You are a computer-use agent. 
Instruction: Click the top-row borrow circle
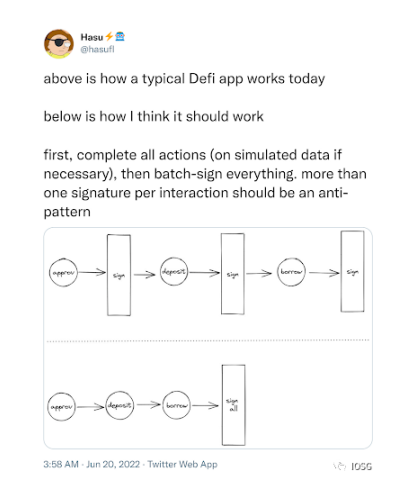[291, 272]
